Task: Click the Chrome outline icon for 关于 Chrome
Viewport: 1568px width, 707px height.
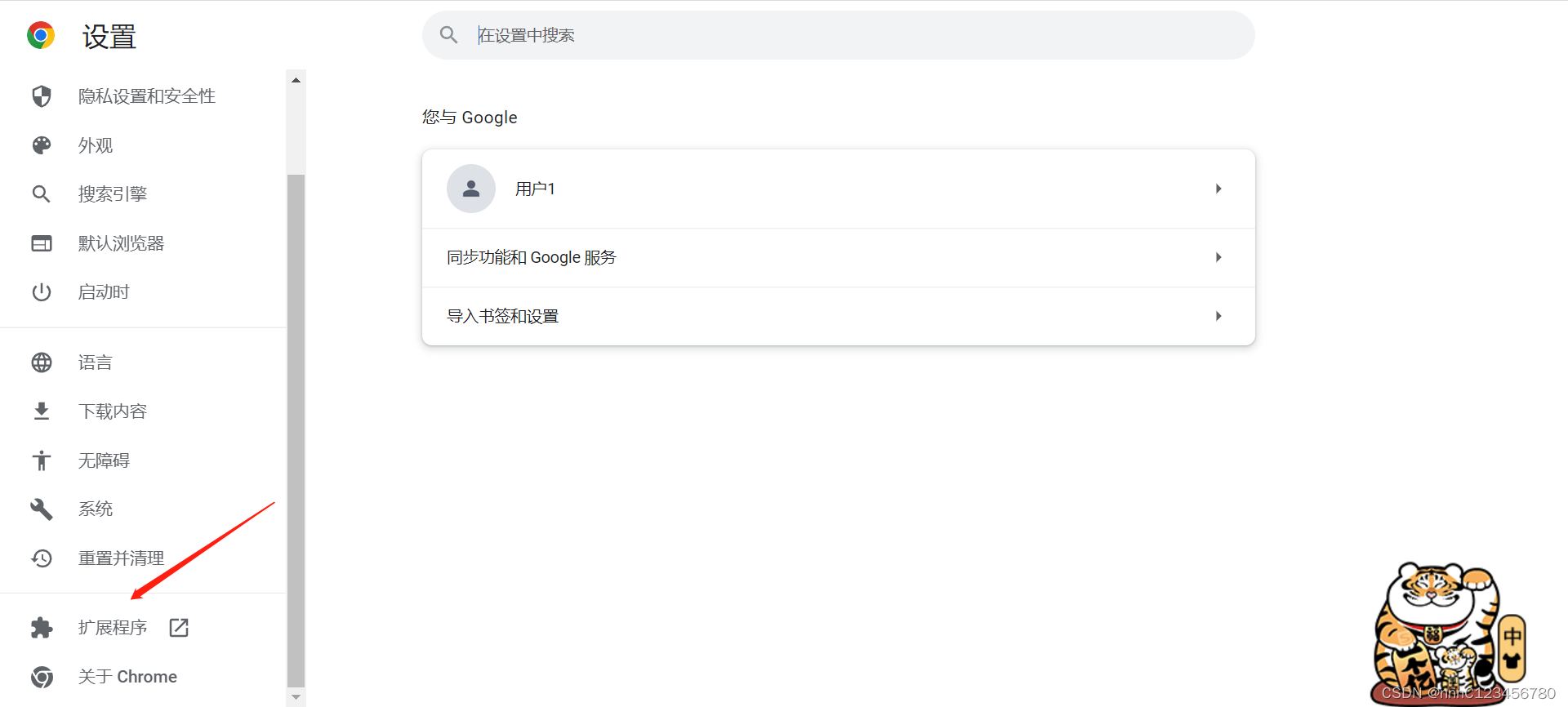Action: [42, 677]
